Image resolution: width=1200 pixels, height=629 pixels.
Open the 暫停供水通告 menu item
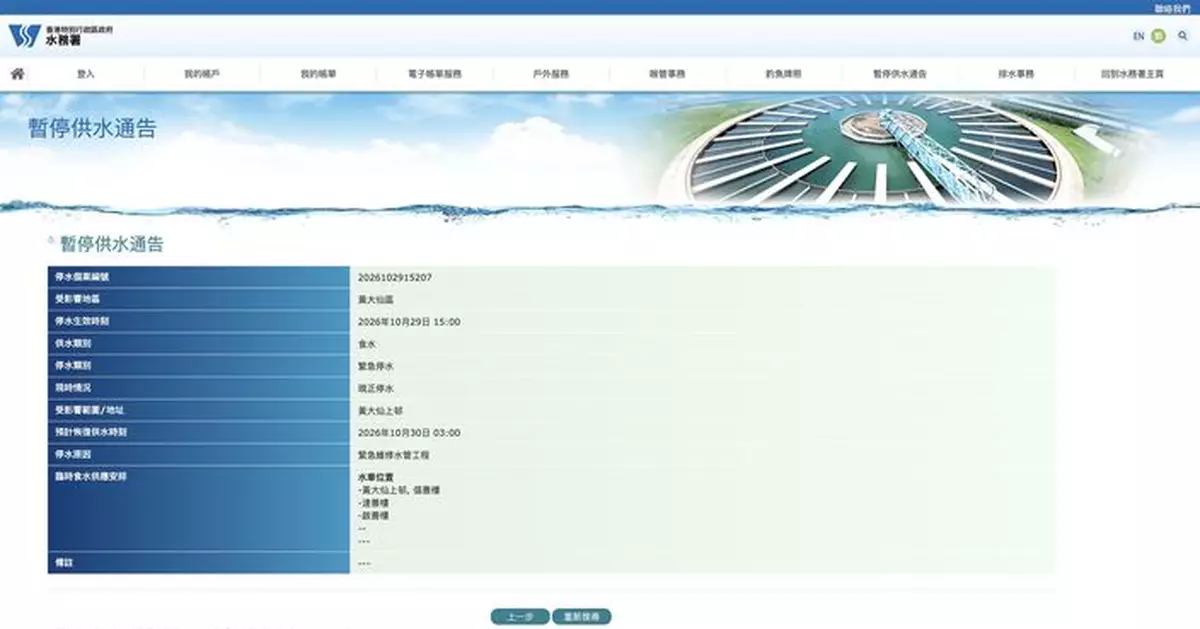click(x=900, y=74)
